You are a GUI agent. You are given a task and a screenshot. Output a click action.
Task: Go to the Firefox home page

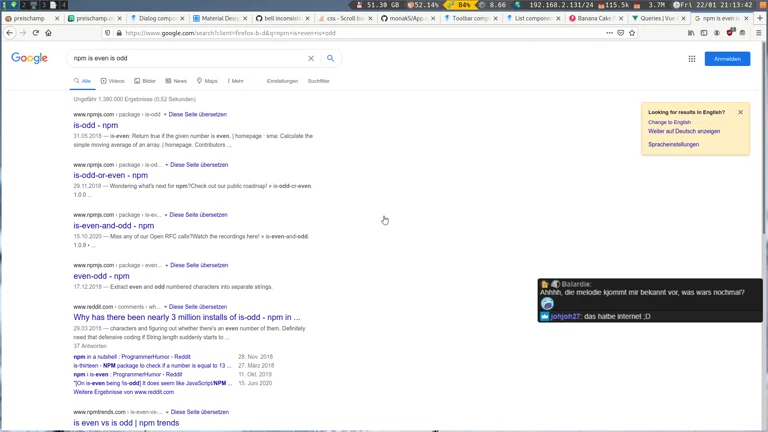tap(48, 33)
